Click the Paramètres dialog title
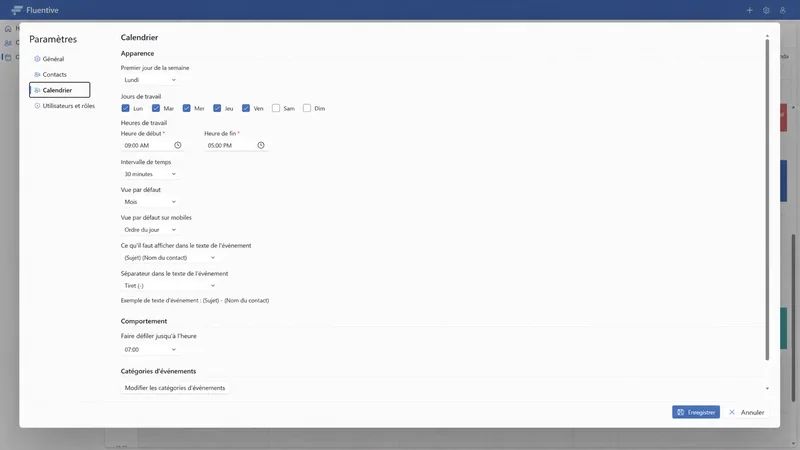Screen dimensions: 800x450 (53, 39)
